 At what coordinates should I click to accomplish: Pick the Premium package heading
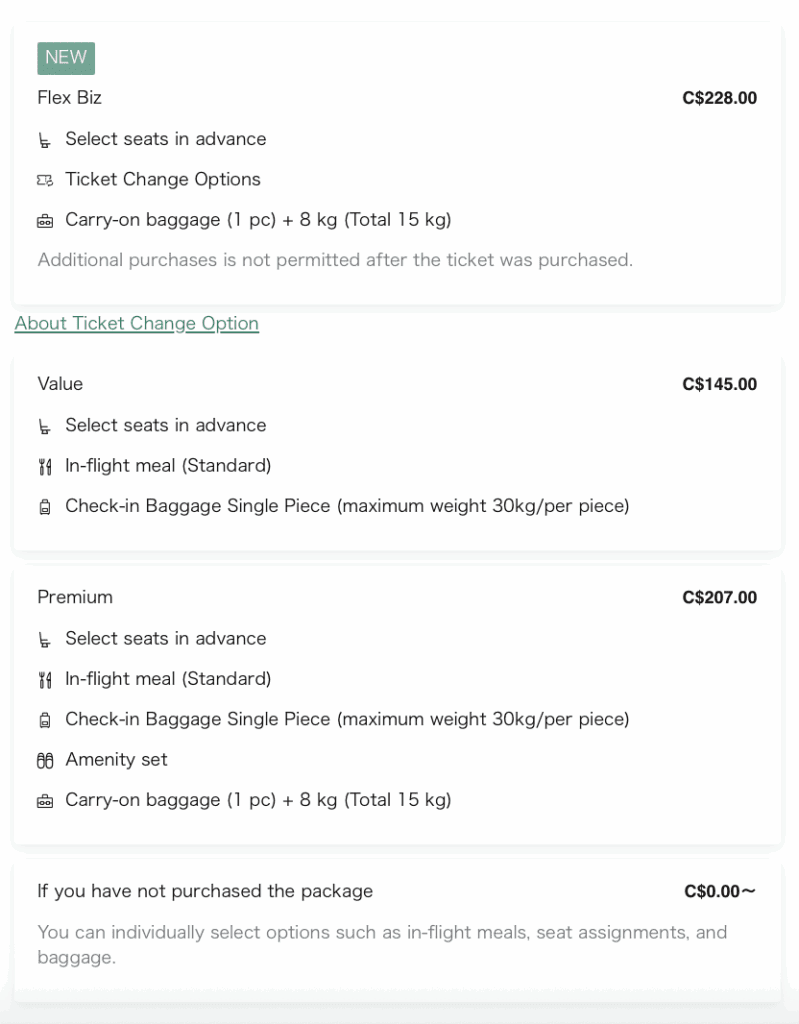point(75,597)
